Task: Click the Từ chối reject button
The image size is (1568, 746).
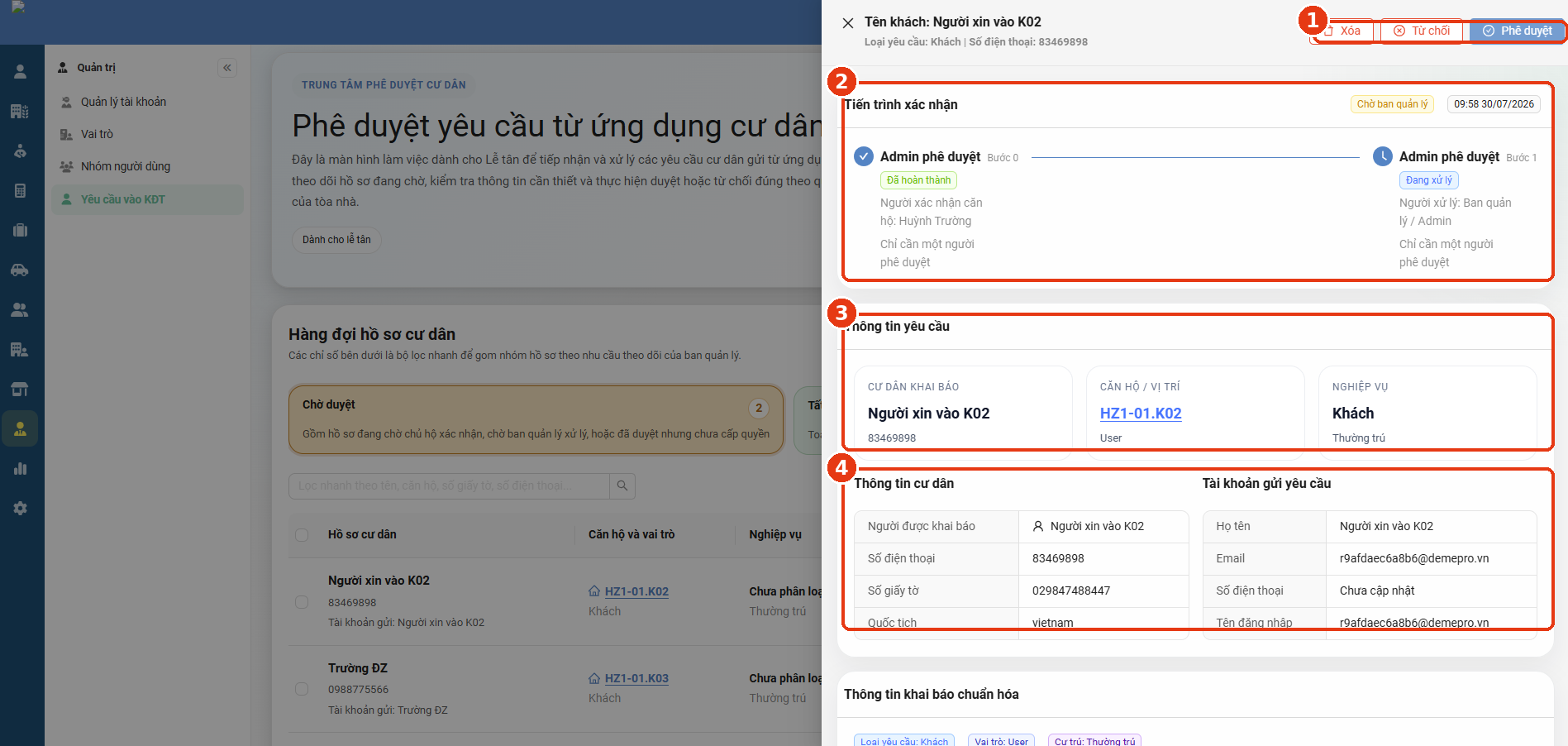Action: pyautogui.click(x=1422, y=31)
